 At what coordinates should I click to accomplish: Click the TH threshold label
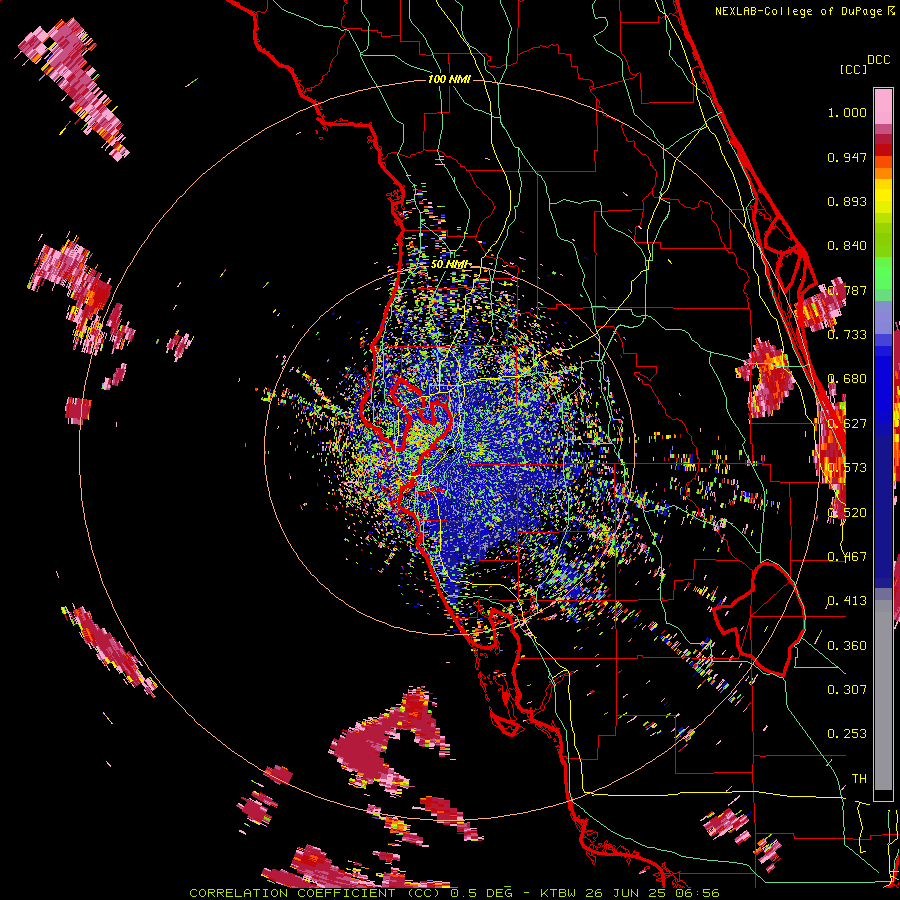(x=859, y=779)
